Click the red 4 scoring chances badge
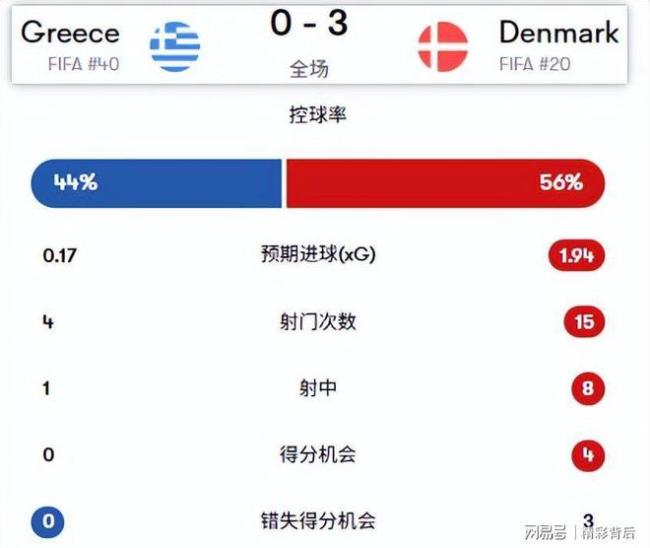Screen dimensions: 650x548 (x=588, y=455)
